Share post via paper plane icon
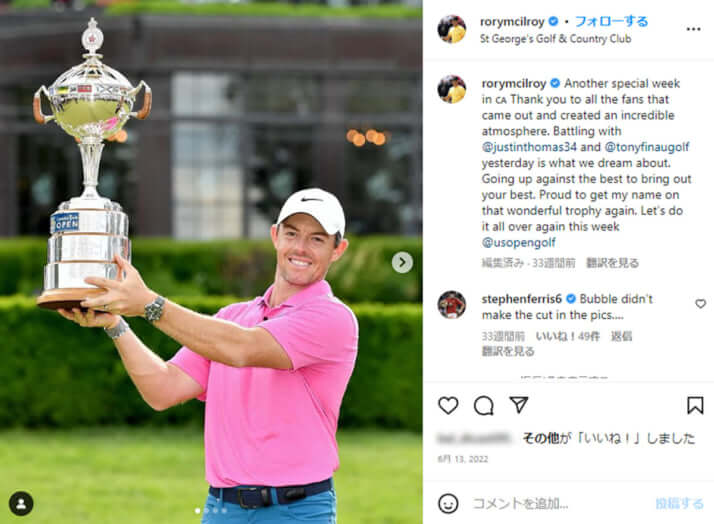 [519, 404]
